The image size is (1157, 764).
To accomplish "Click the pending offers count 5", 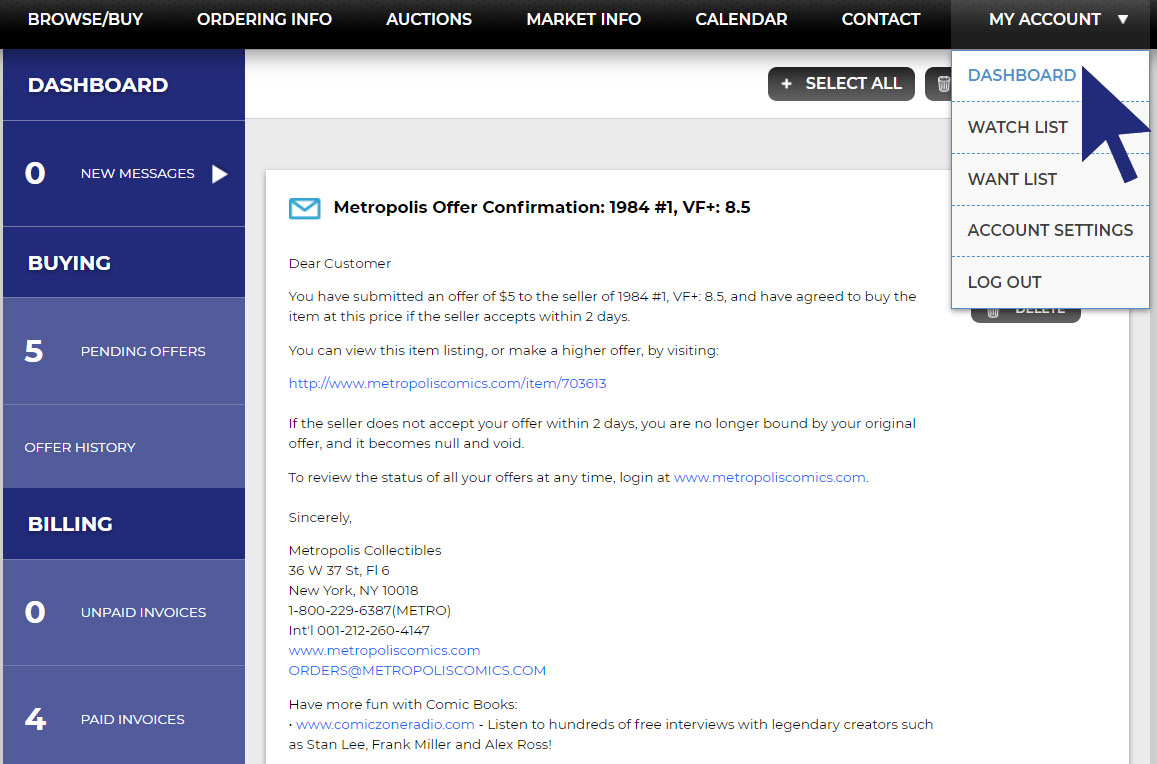I will point(34,351).
